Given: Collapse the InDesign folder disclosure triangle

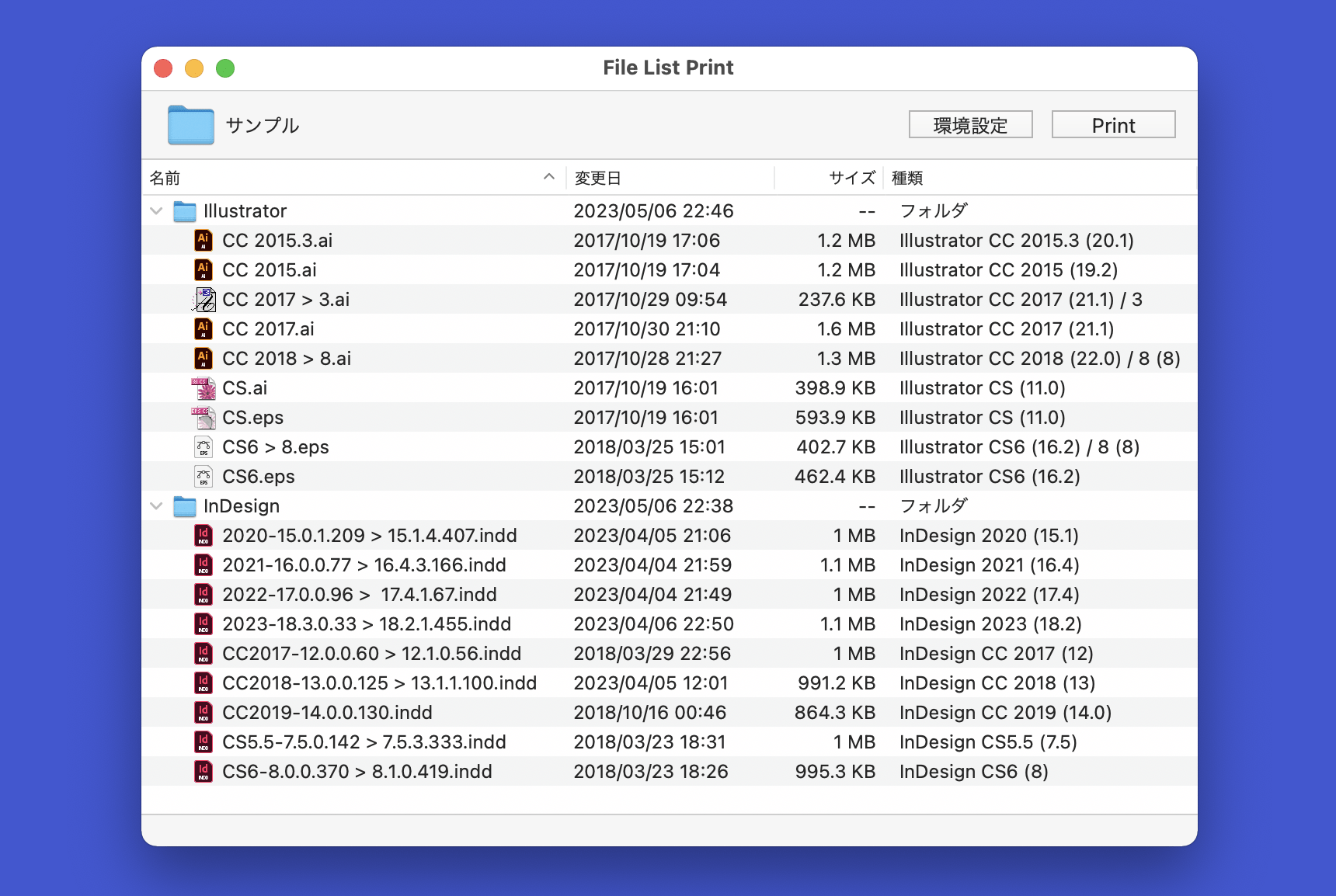Looking at the screenshot, I should [155, 505].
